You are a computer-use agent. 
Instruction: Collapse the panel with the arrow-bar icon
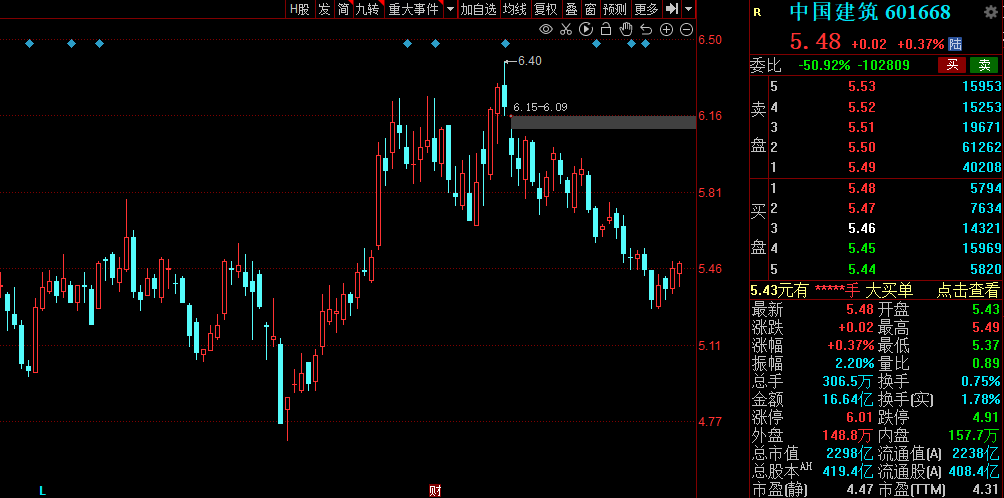coord(672,9)
